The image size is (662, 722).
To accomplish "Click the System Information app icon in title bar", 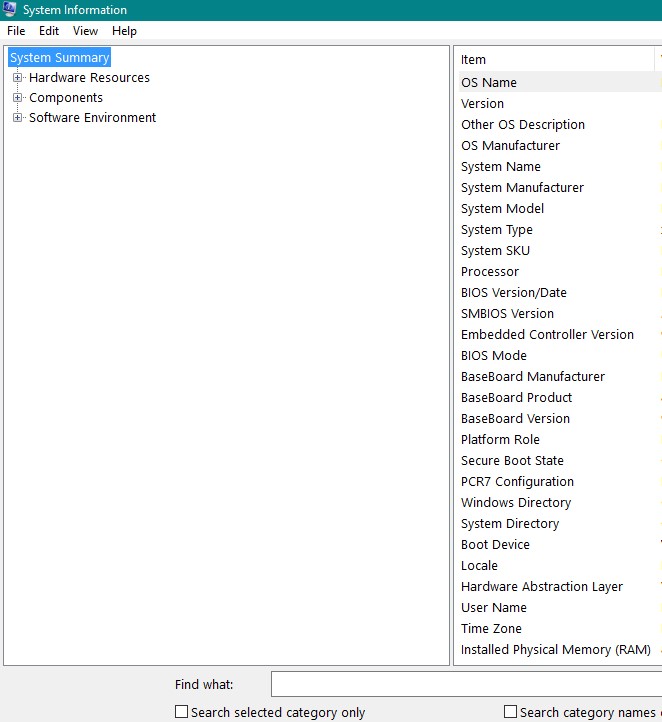I will pos(9,9).
